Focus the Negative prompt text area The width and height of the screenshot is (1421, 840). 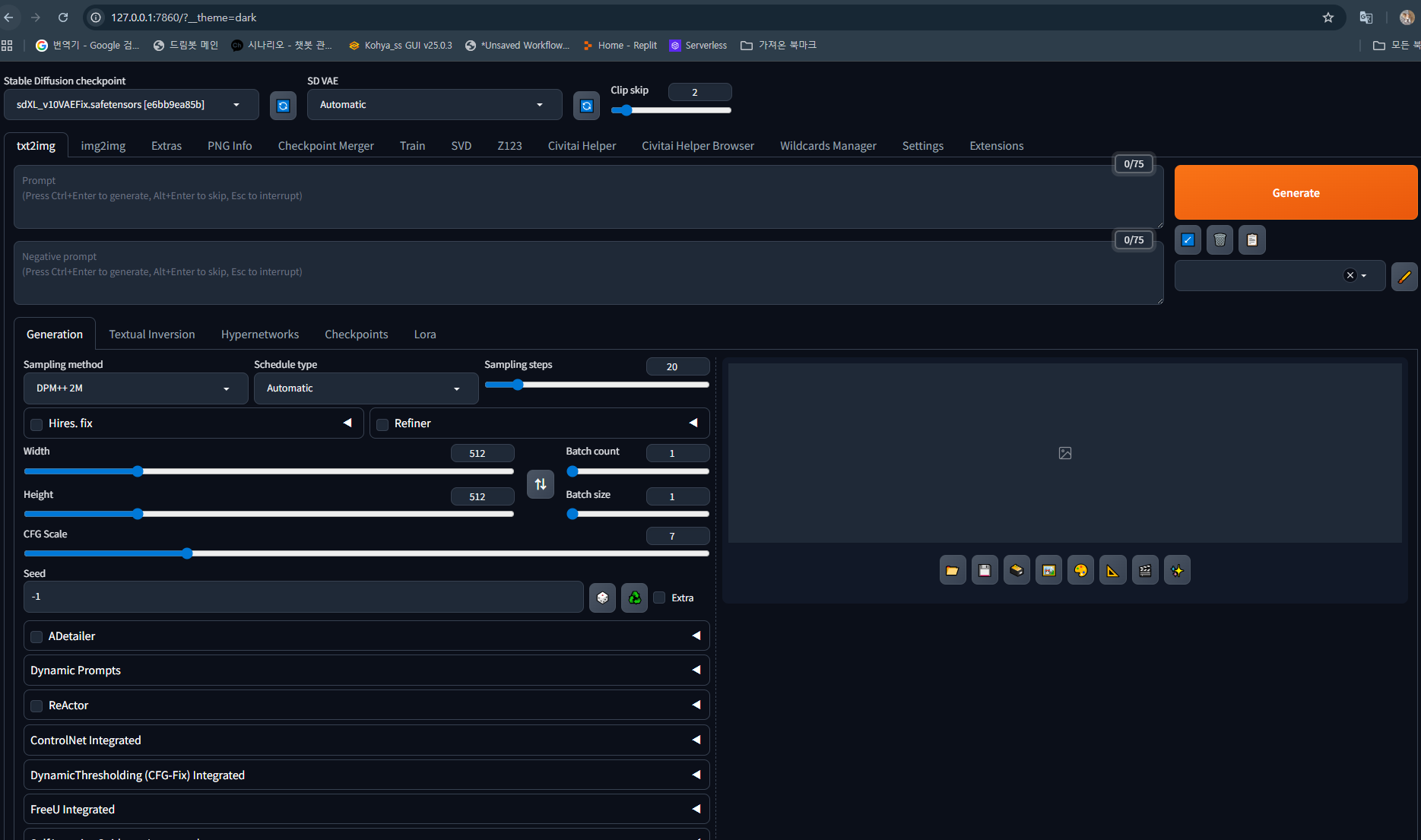pos(588,273)
